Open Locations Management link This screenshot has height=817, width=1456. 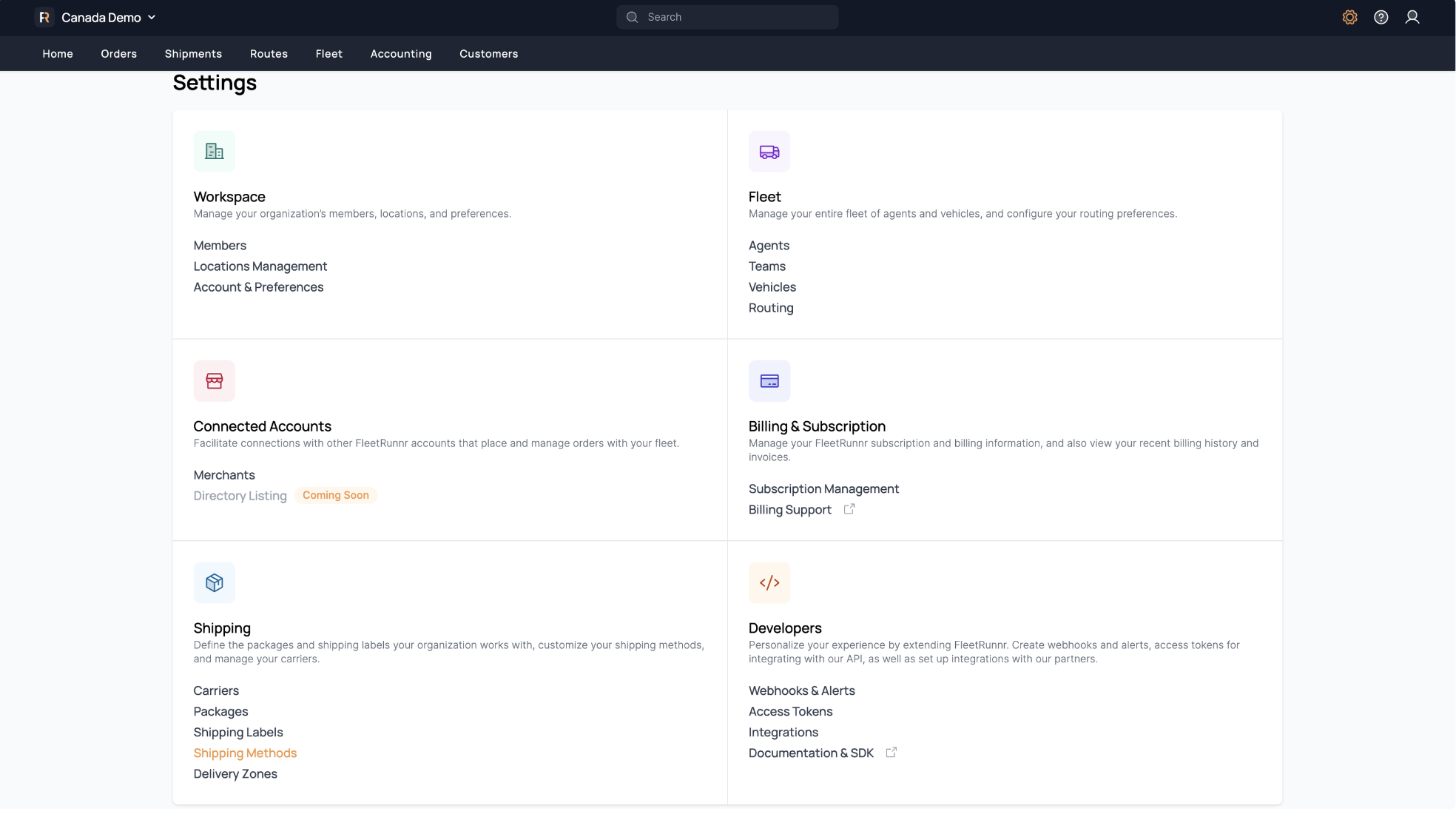[x=260, y=266]
